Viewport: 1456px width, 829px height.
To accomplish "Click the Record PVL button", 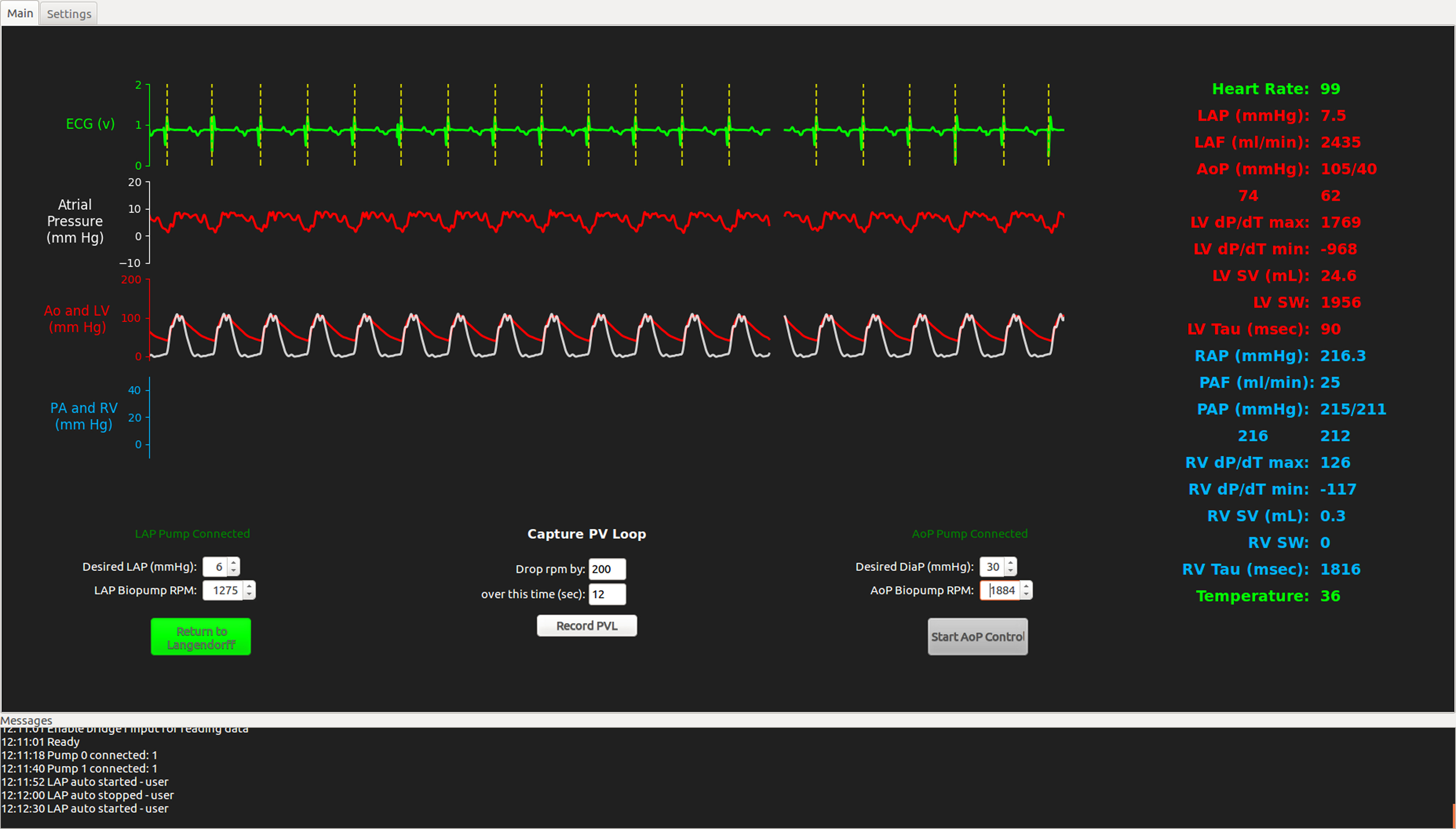I will [x=586, y=626].
